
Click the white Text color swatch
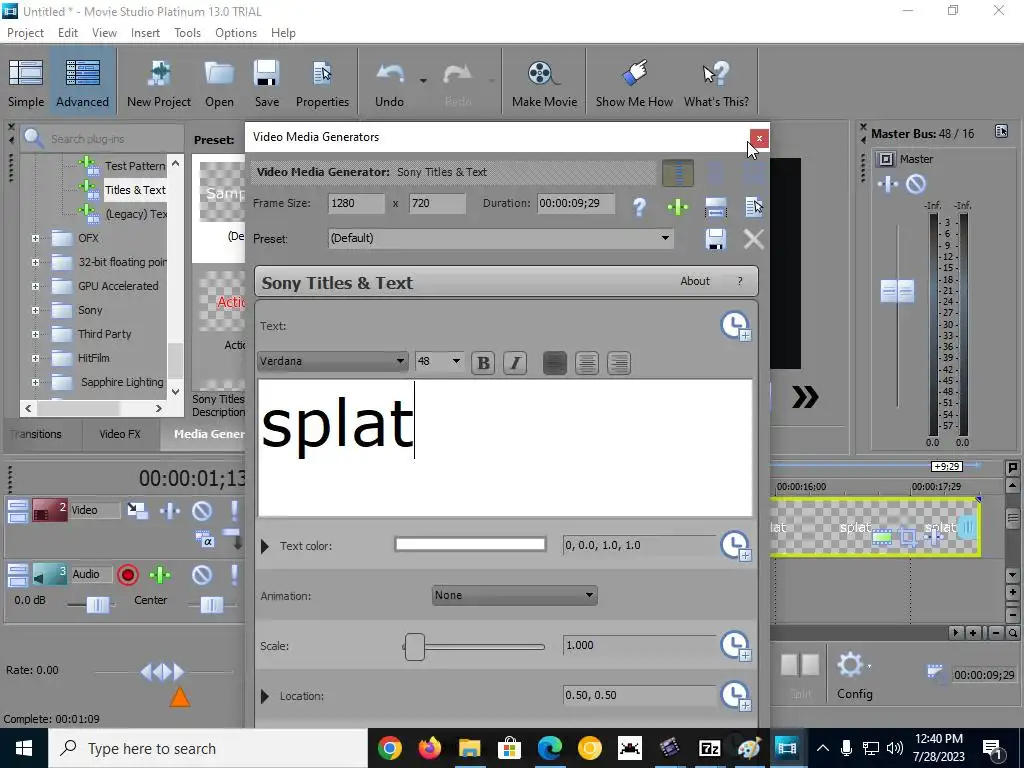pyautogui.click(x=470, y=545)
